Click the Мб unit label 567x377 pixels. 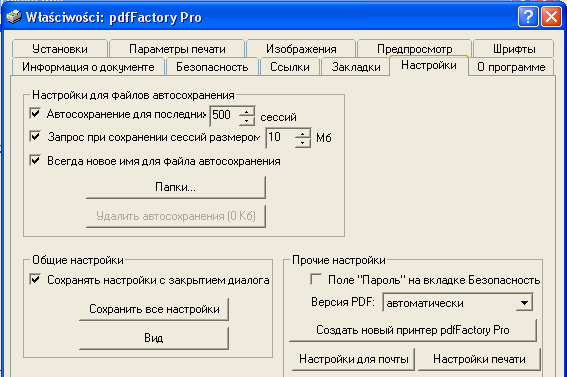[324, 138]
